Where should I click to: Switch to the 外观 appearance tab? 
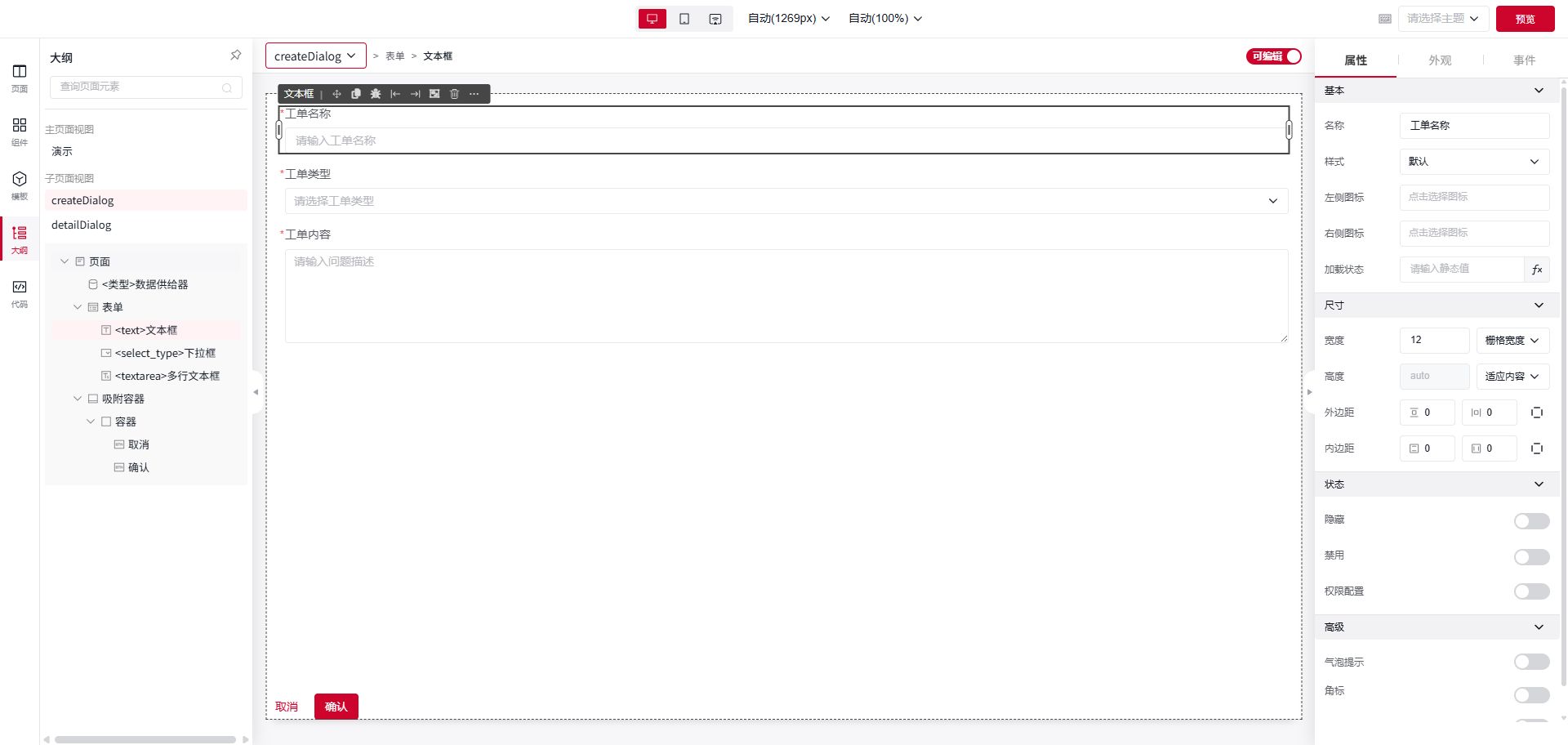(1439, 60)
